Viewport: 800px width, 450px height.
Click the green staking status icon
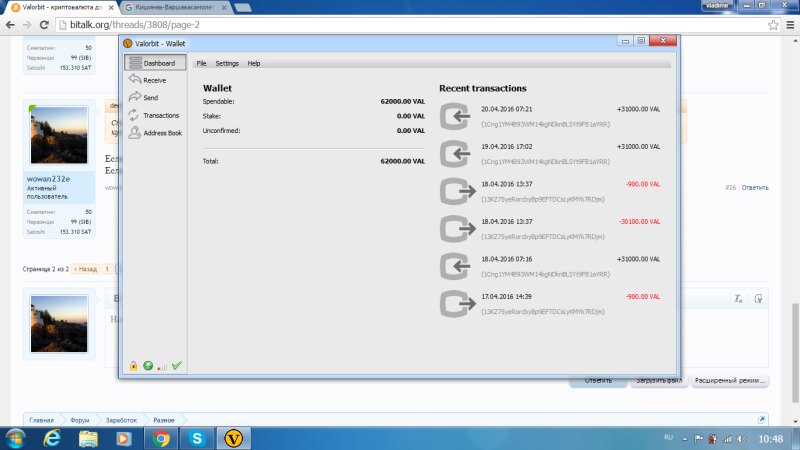147,366
